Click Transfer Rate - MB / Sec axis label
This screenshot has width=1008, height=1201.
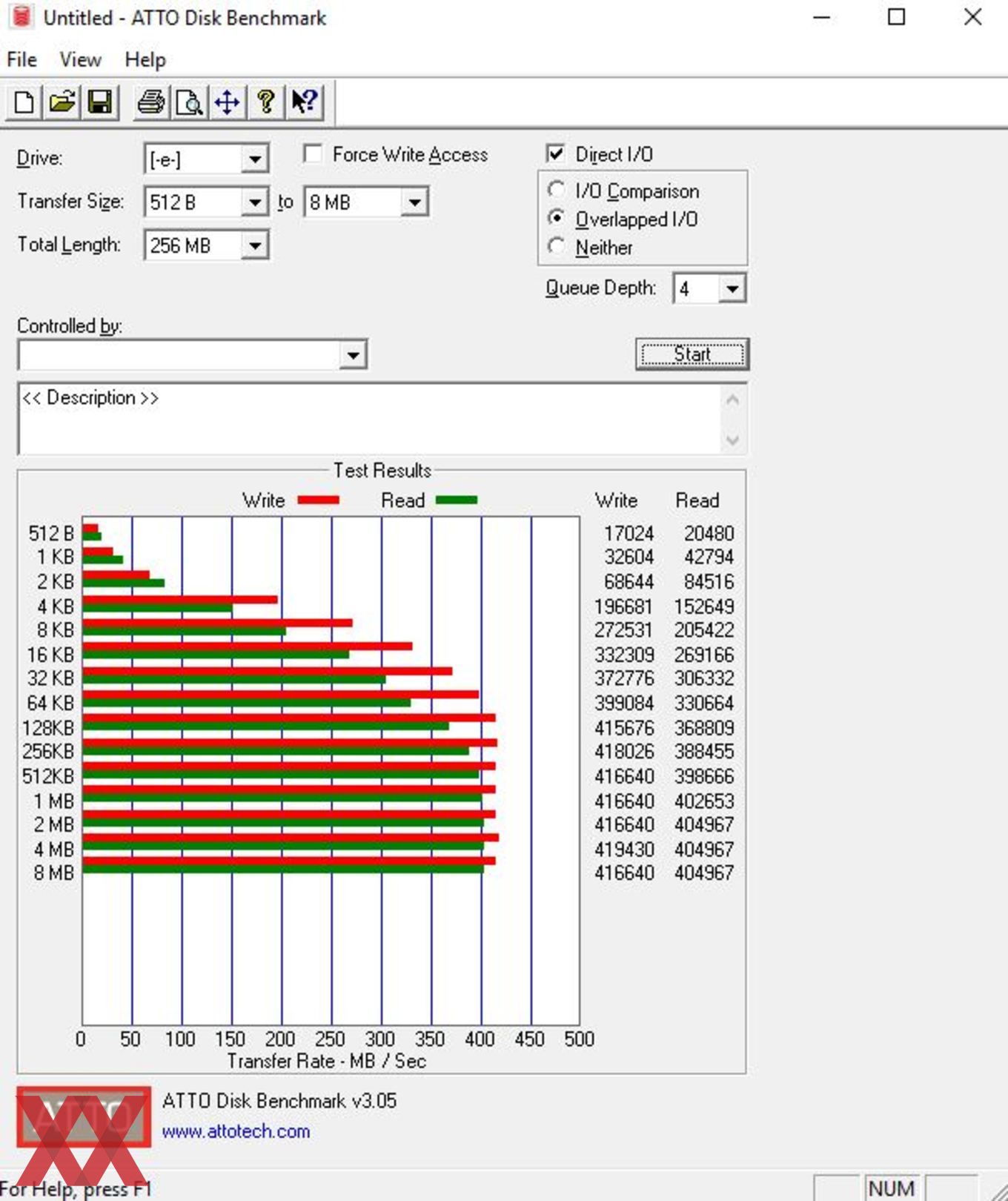tap(327, 1061)
